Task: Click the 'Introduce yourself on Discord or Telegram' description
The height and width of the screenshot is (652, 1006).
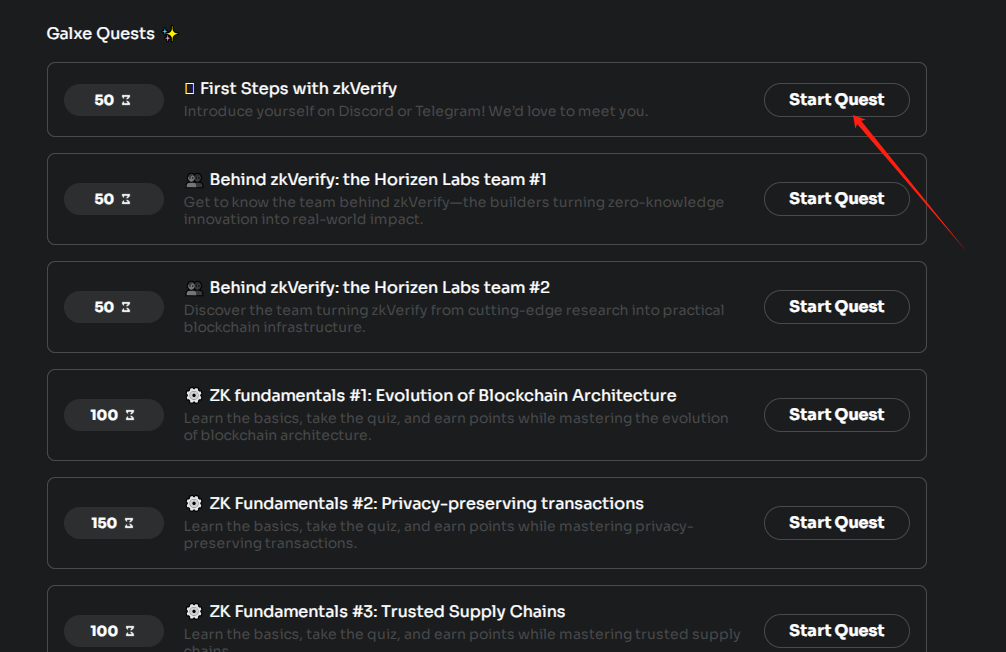Action: [416, 111]
